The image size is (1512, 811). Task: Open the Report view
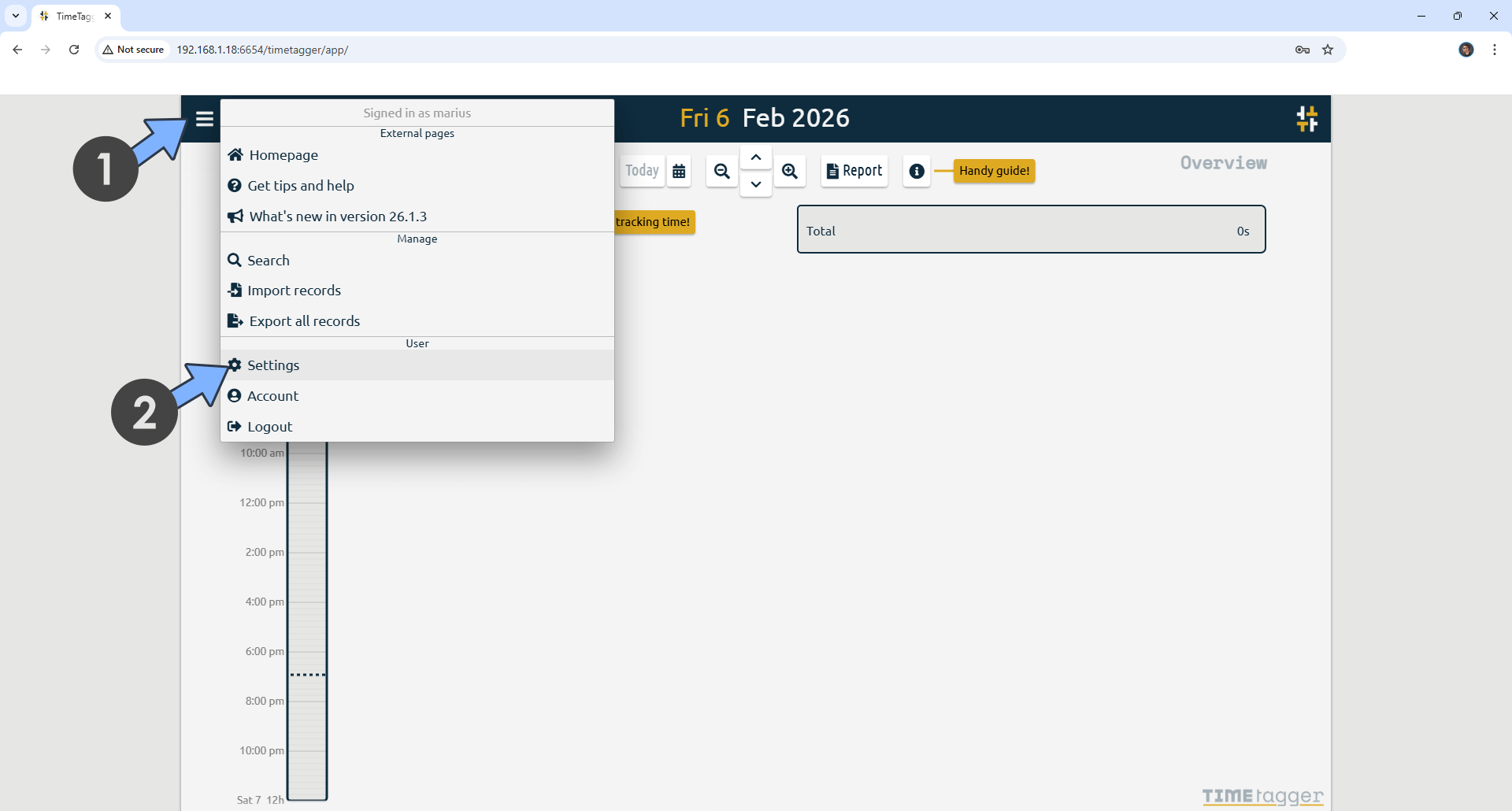854,171
